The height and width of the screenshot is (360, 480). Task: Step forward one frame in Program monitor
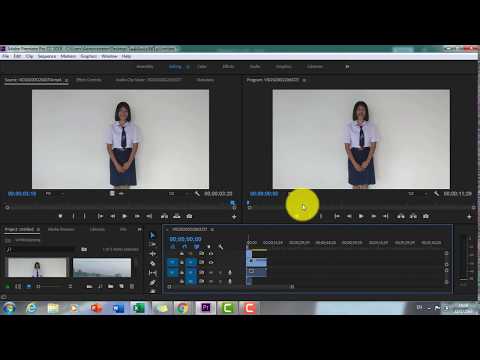pyautogui.click(x=374, y=216)
